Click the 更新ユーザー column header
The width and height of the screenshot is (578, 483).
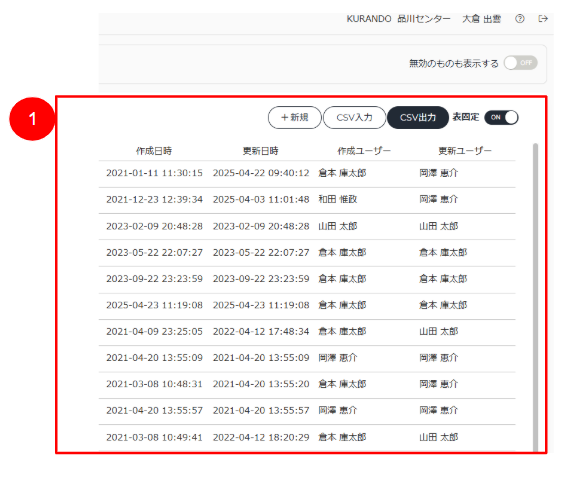pyautogui.click(x=465, y=151)
